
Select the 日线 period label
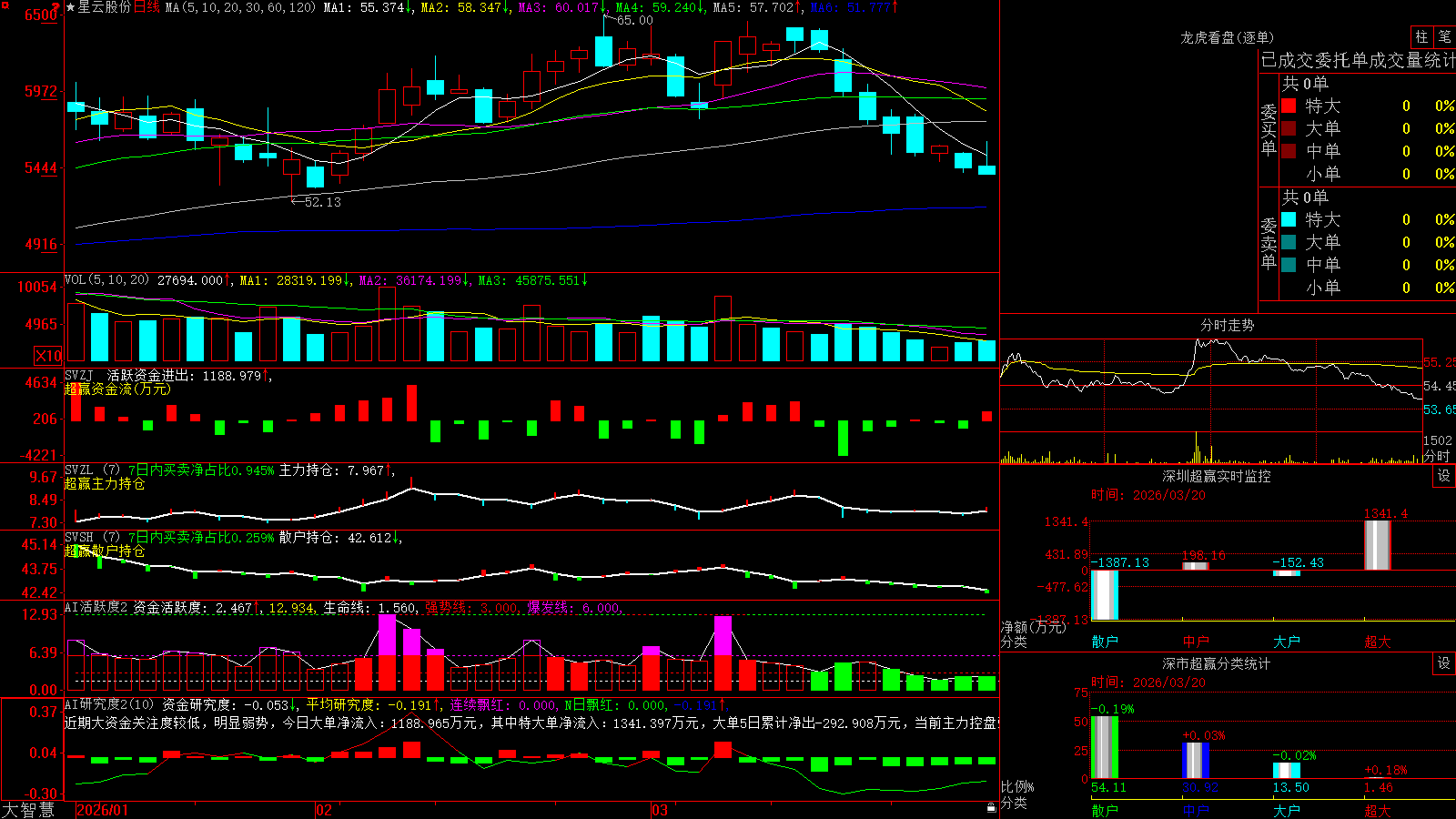point(147,7)
